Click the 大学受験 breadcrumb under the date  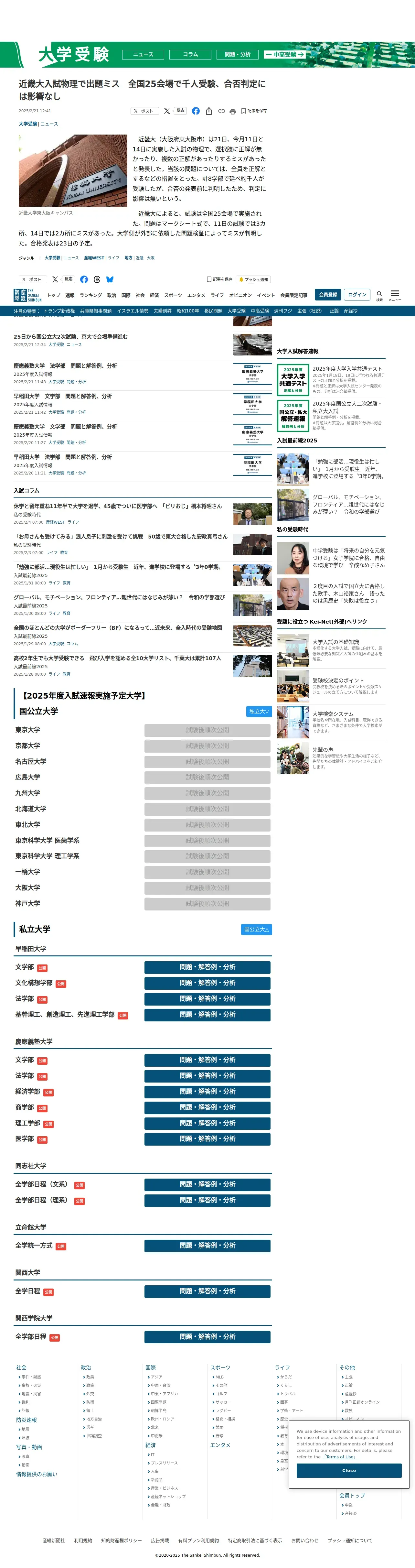pyautogui.click(x=28, y=124)
